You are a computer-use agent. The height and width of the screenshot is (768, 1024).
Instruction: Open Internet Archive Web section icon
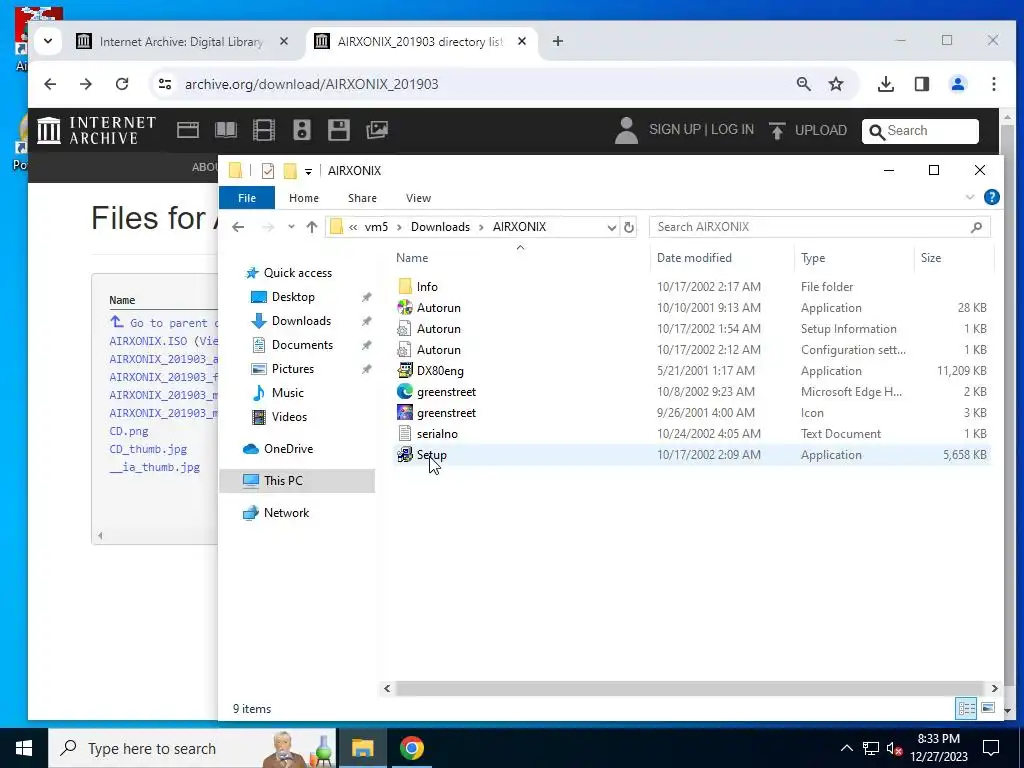(x=187, y=130)
